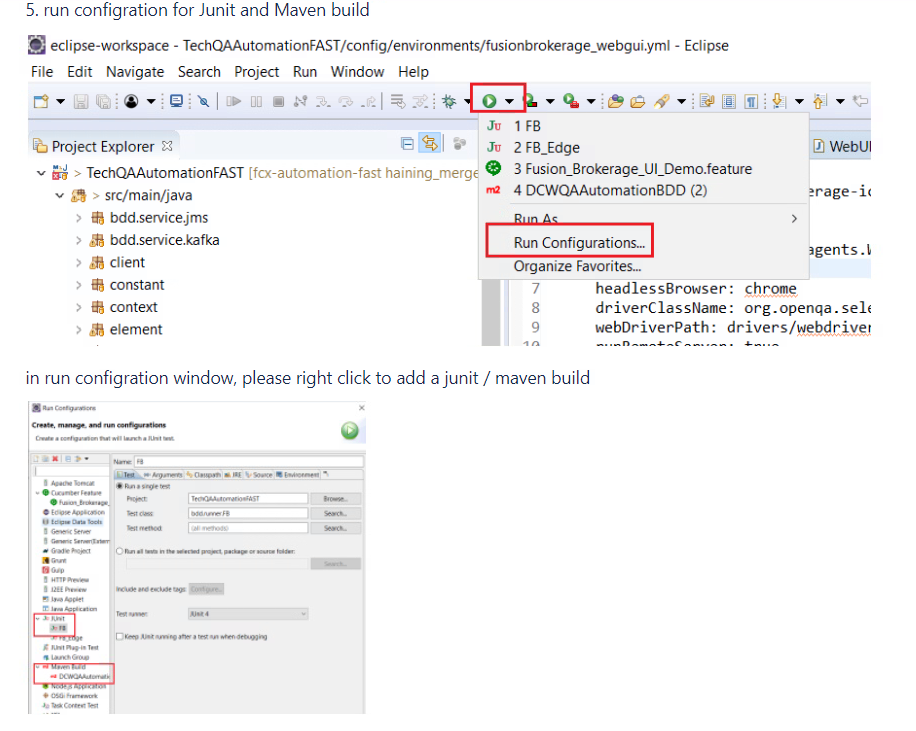Click the red Delete configuration X icon
The width and height of the screenshot is (916, 731).
pos(55,459)
